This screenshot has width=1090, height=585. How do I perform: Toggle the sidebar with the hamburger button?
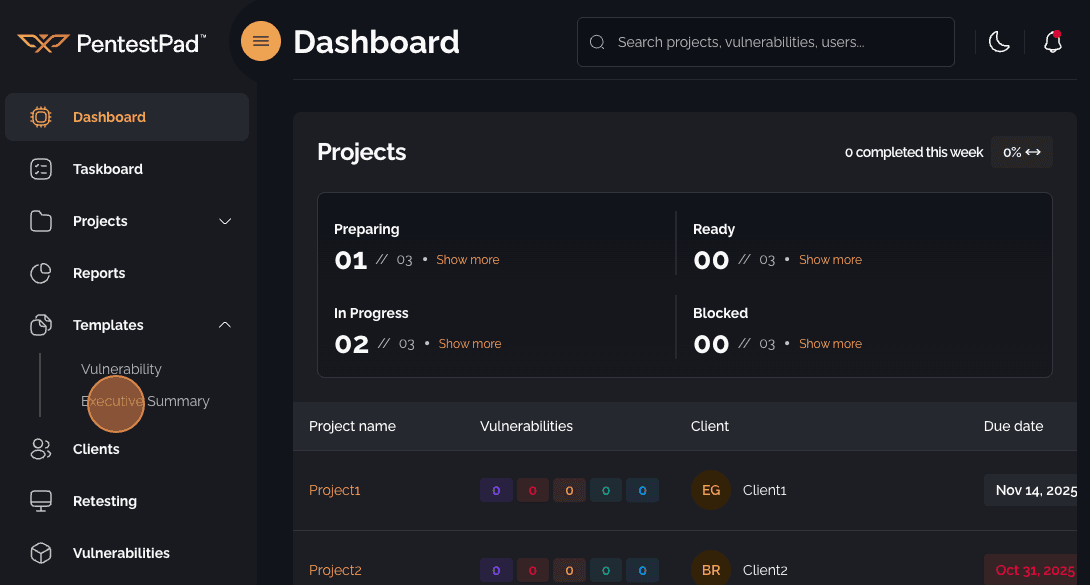pos(260,41)
